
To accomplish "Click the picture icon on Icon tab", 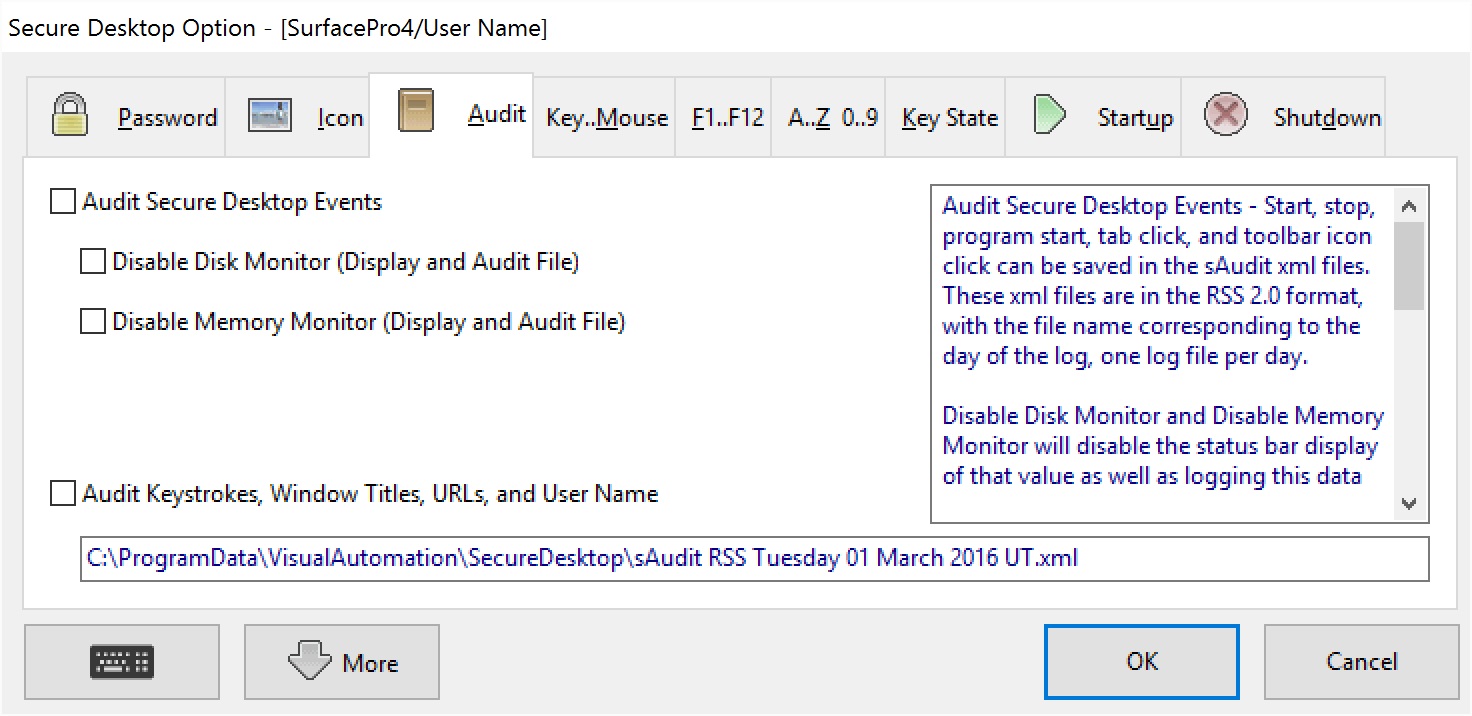I will pos(269,116).
